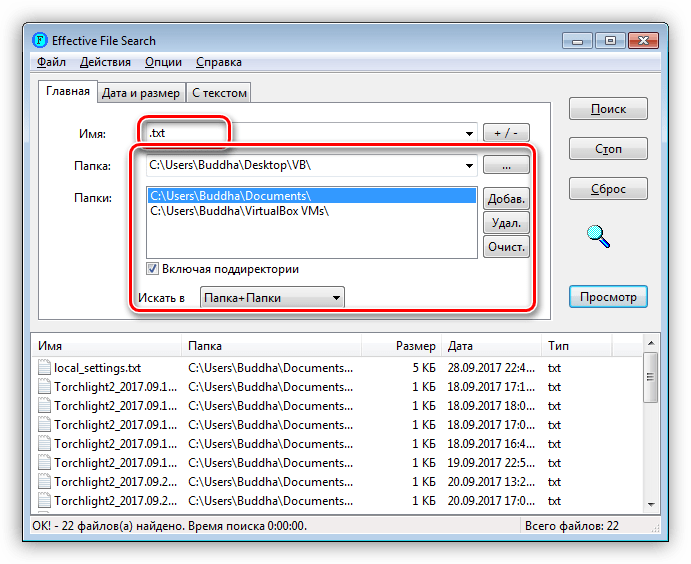
Task: Select the Torchlight2 file dated 18.09.2017 18:0...
Action: [337, 405]
